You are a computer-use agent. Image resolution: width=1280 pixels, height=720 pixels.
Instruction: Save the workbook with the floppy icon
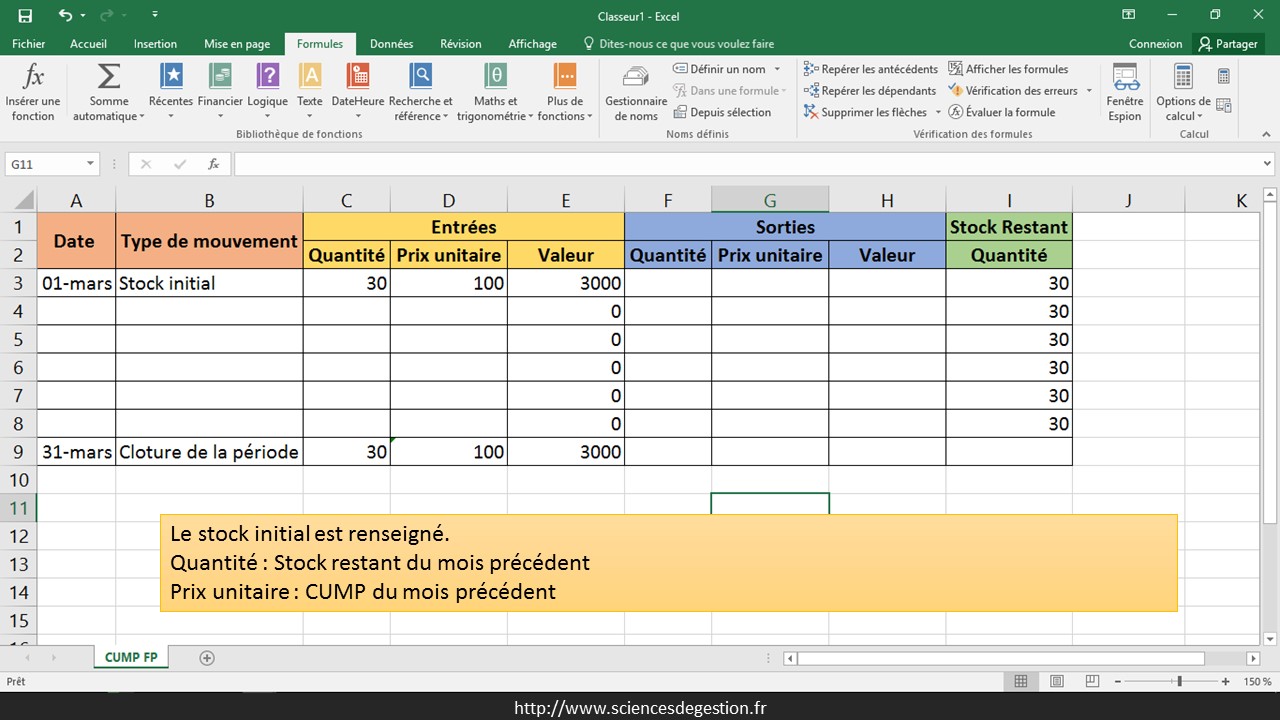pos(25,15)
